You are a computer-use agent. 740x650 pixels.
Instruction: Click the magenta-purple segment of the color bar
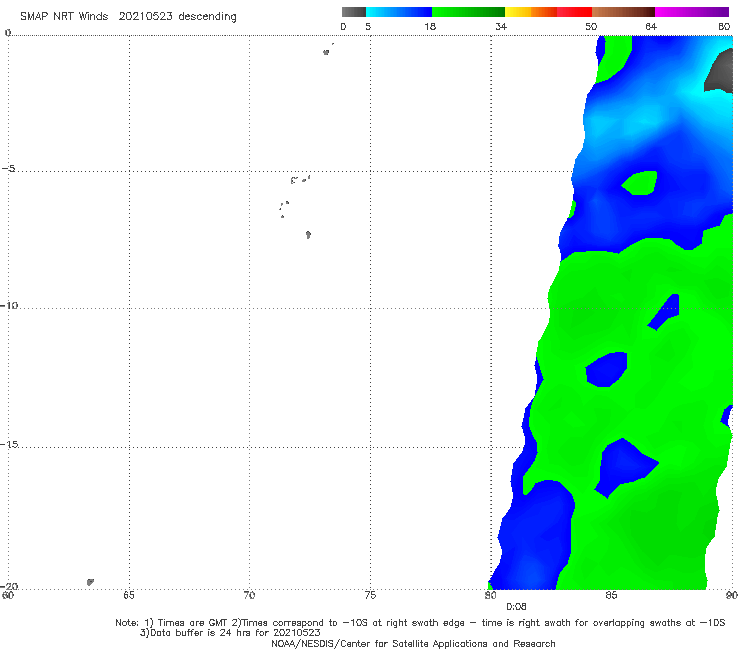692,12
